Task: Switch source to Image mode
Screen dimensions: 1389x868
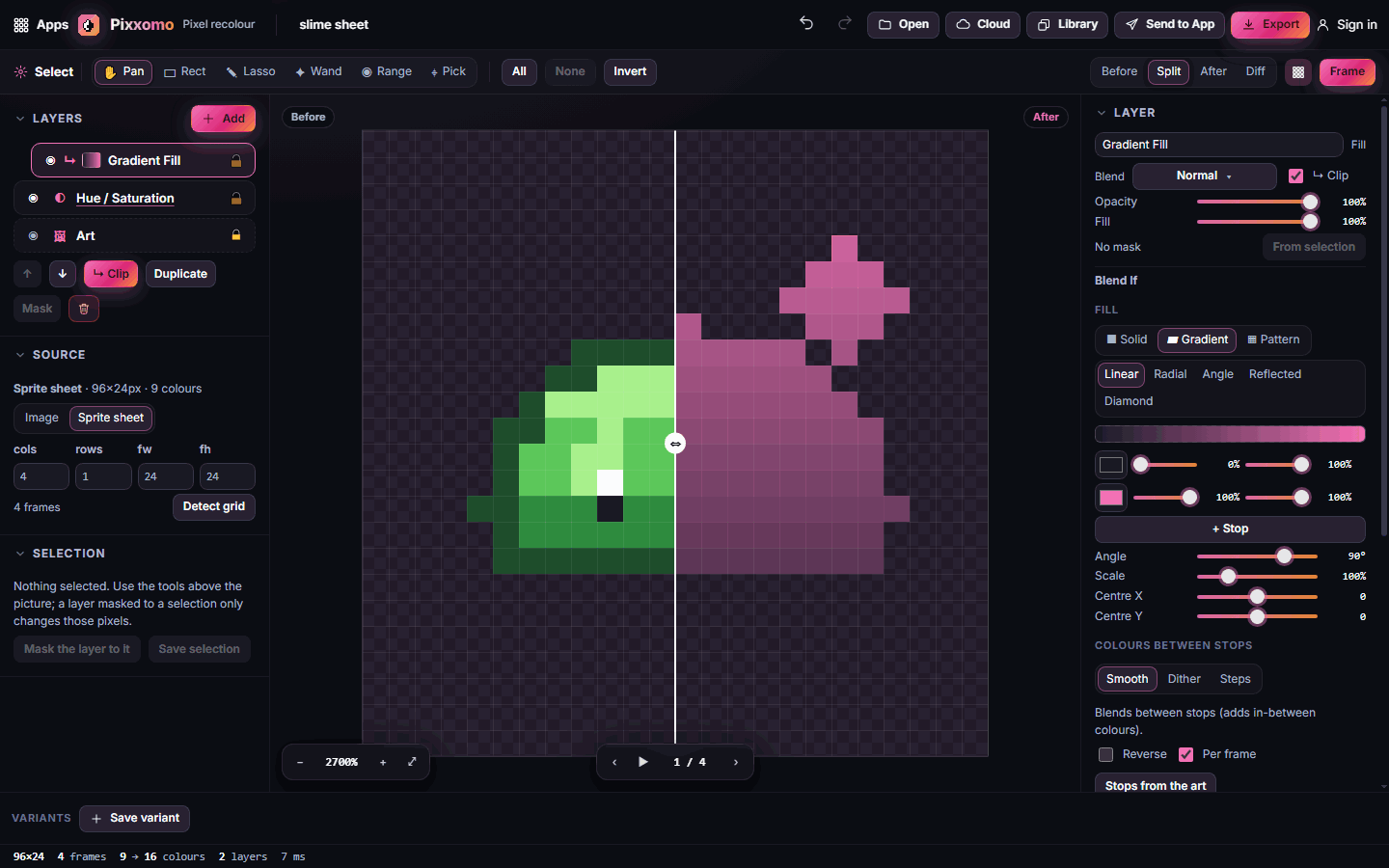Action: [x=41, y=418]
